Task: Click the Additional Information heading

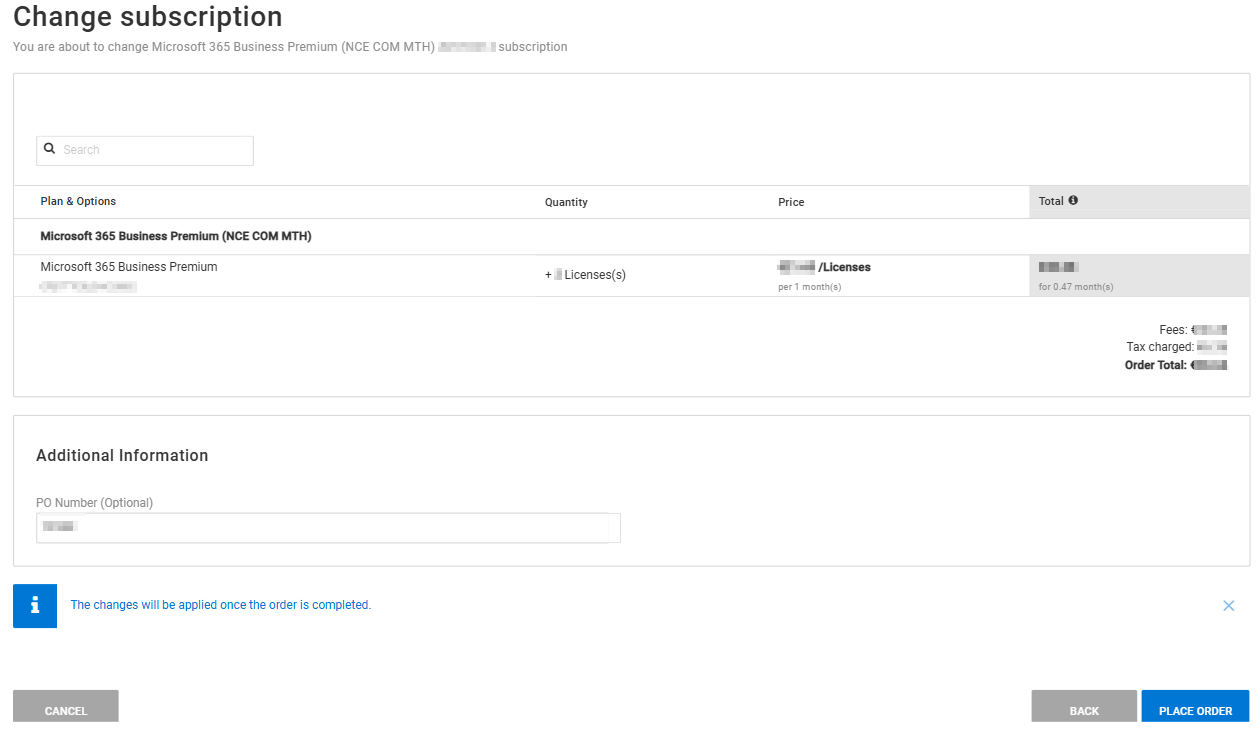Action: [x=122, y=455]
